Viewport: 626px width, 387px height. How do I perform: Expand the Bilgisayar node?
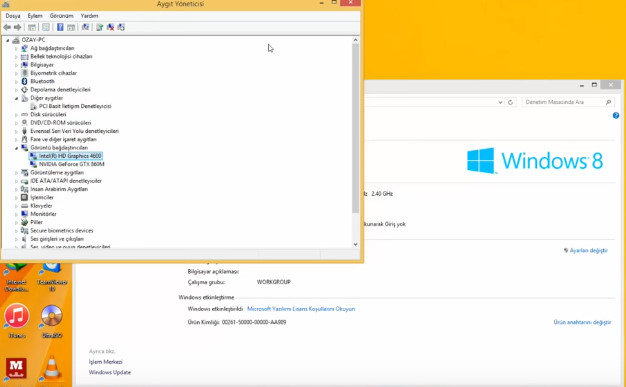16,65
